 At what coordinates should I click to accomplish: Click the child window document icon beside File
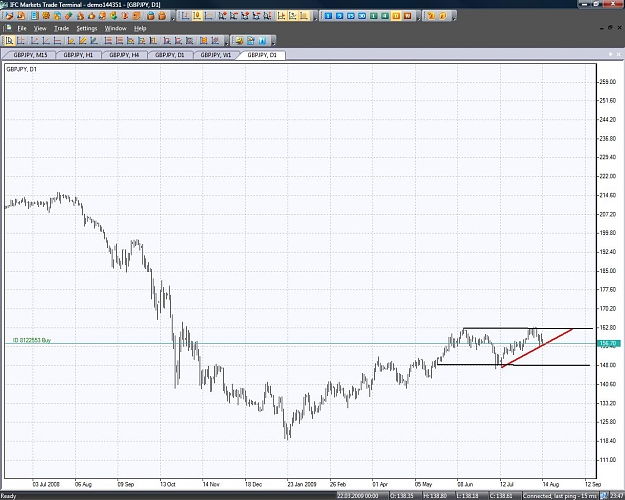coord(8,28)
